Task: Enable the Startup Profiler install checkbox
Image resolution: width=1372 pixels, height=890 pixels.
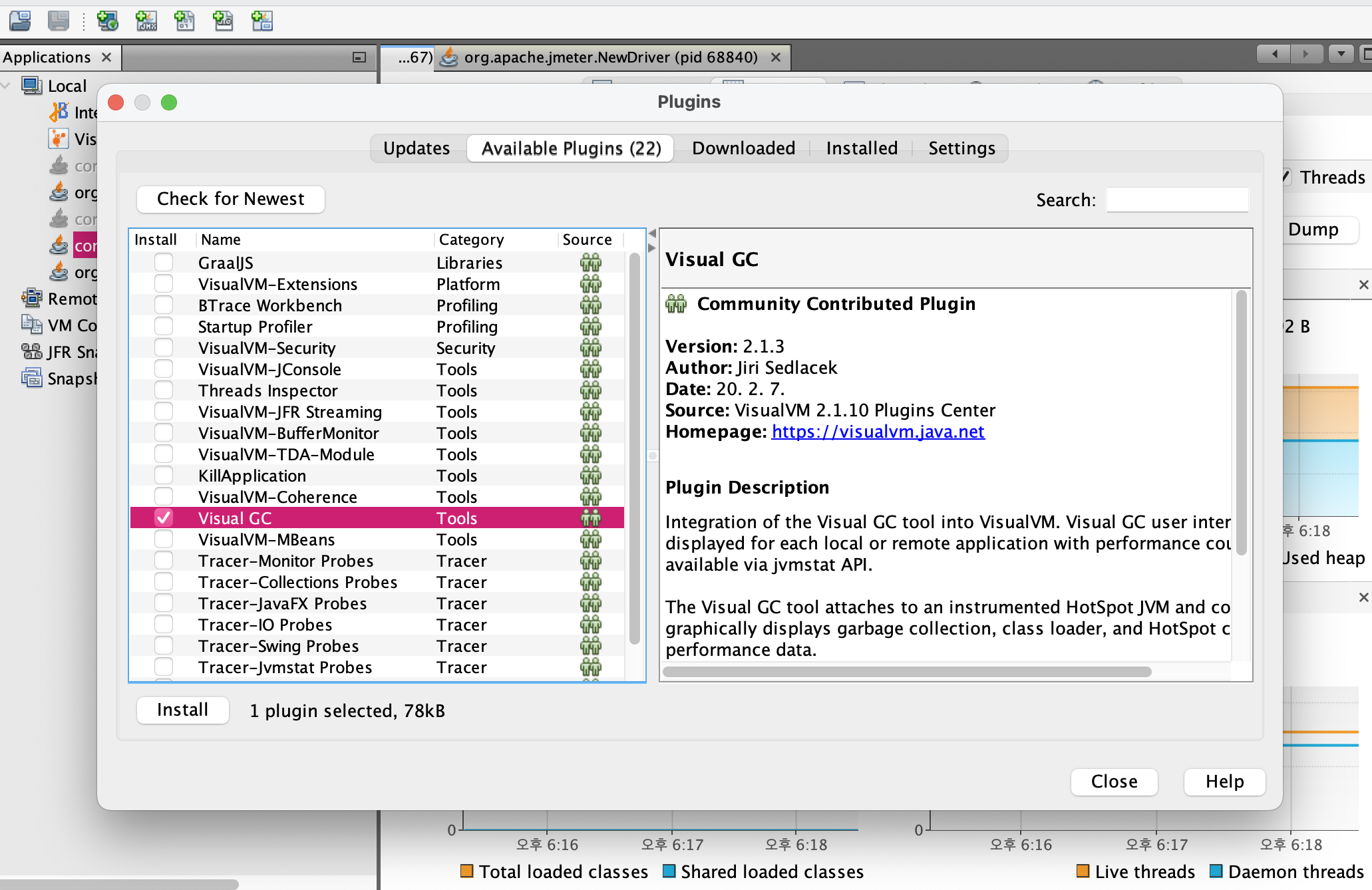Action: pos(164,327)
